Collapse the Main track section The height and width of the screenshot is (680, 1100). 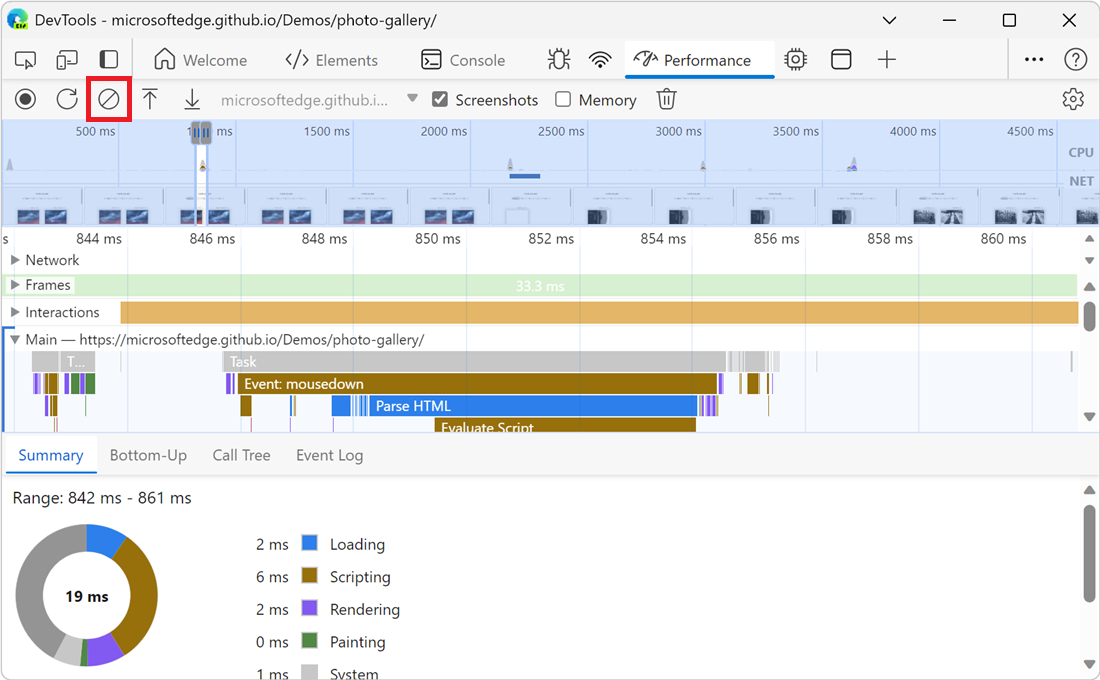click(14, 339)
